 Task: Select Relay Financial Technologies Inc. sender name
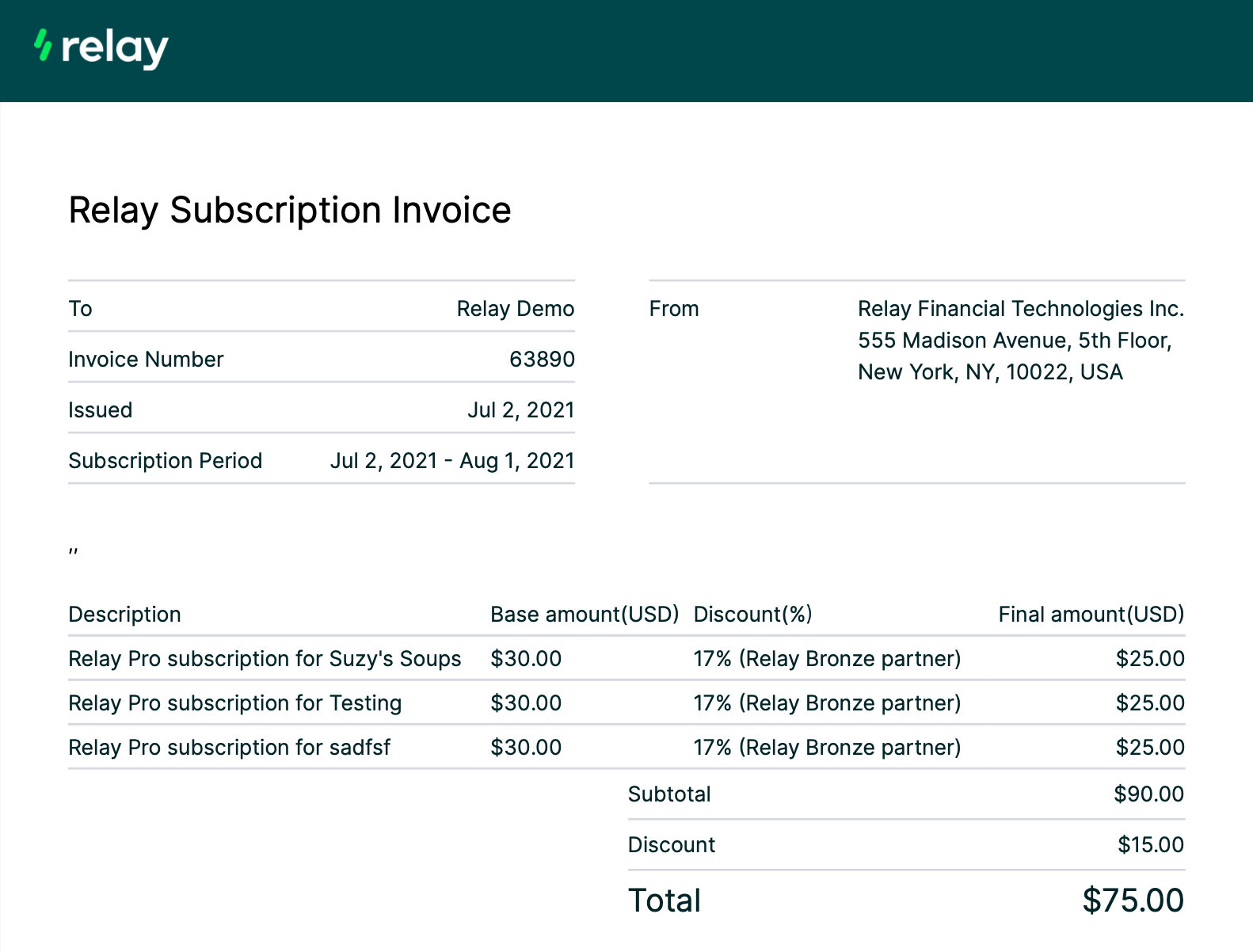tap(1021, 309)
